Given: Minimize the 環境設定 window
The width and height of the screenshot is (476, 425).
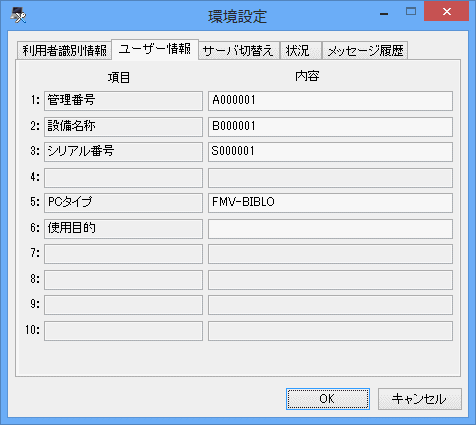Looking at the screenshot, I should [384, 13].
